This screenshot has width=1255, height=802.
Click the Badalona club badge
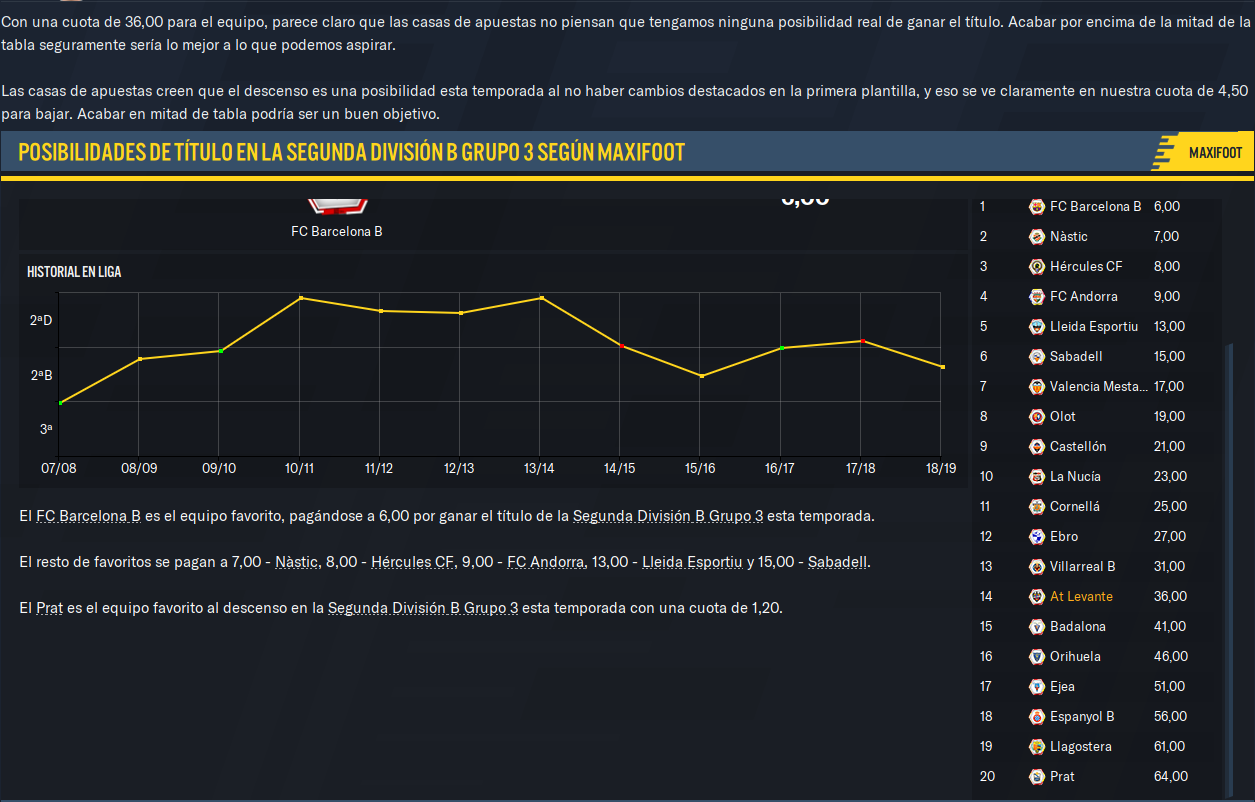tap(1037, 627)
